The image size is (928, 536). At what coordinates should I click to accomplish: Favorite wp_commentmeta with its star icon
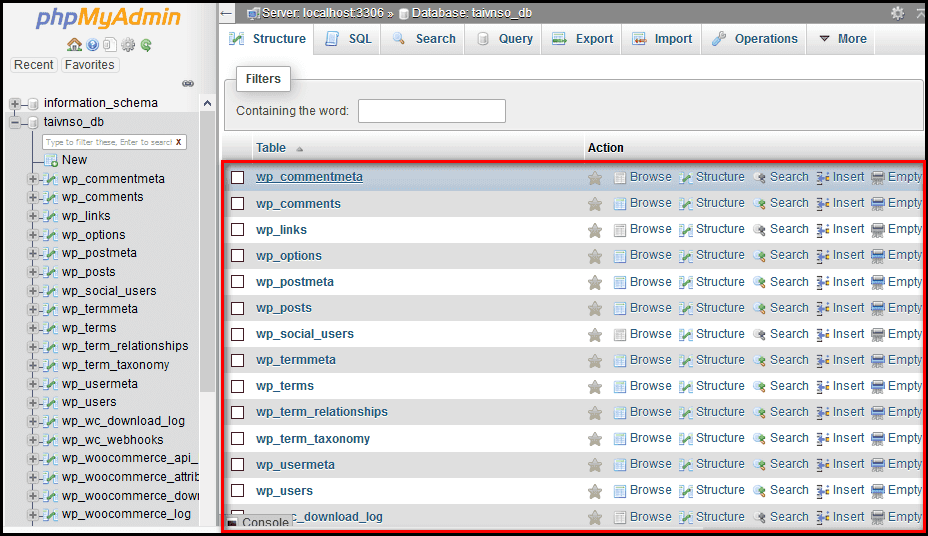pyautogui.click(x=595, y=177)
